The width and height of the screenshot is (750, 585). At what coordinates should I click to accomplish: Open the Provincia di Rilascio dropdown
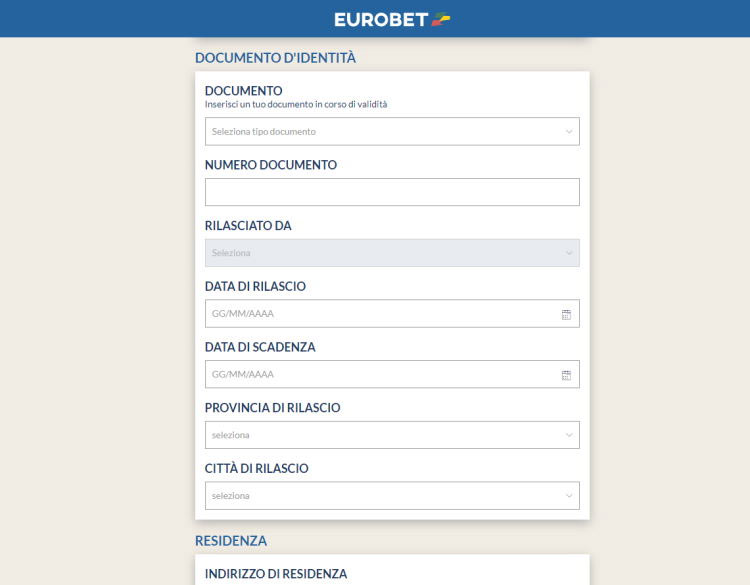pyautogui.click(x=380, y=435)
